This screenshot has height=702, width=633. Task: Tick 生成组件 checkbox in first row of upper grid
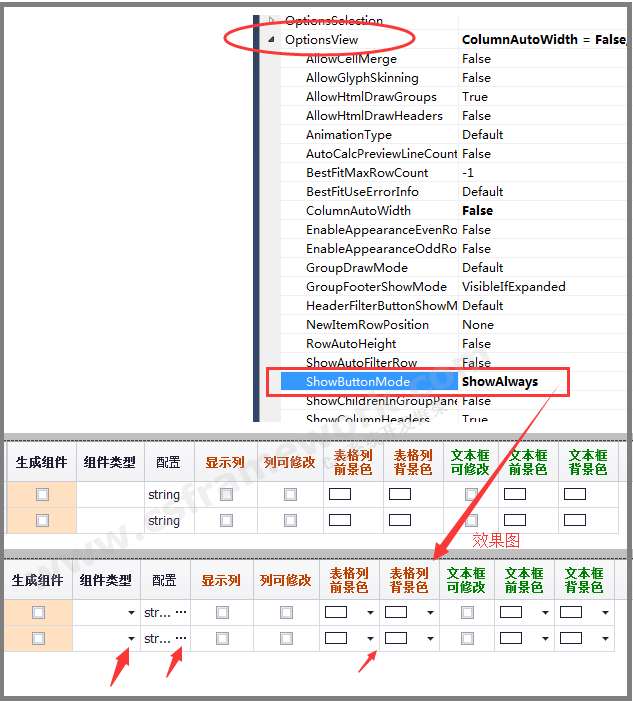tap(41, 494)
